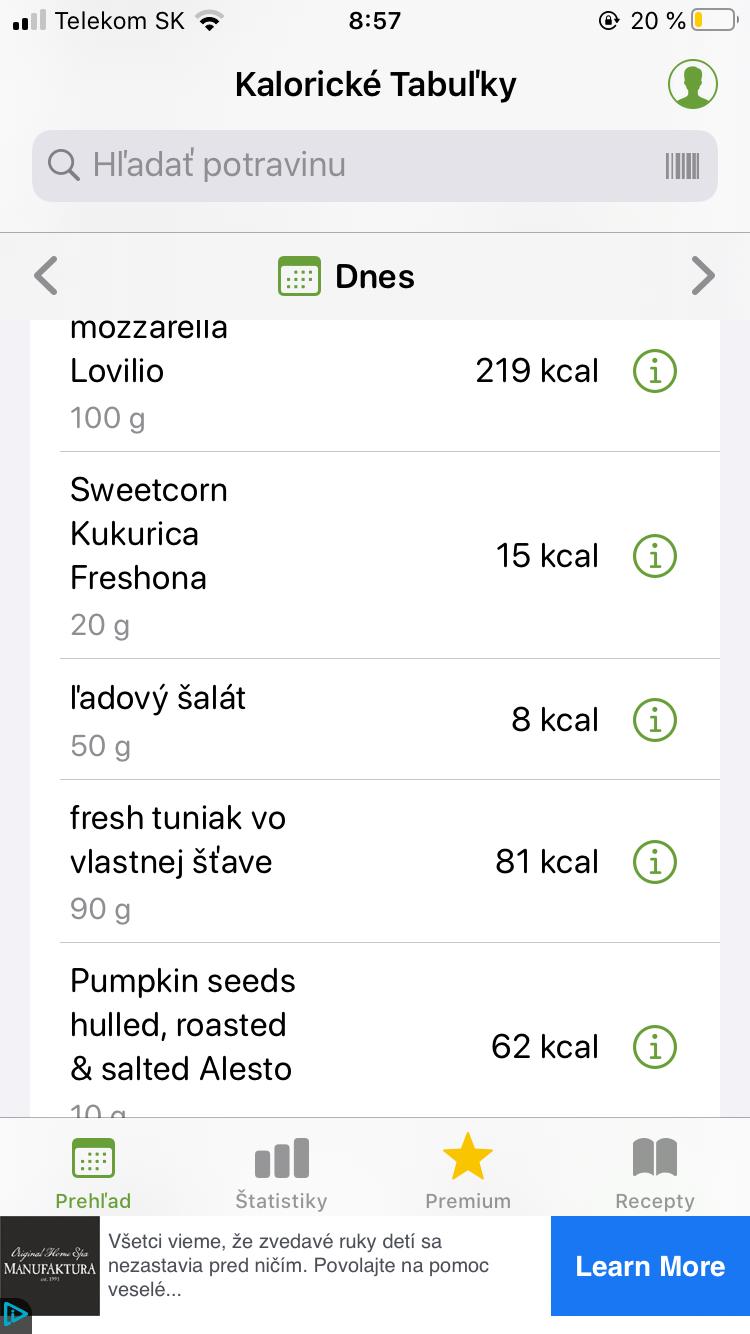Open the Štatistiky tab
The image size is (750, 1334).
click(x=281, y=1172)
